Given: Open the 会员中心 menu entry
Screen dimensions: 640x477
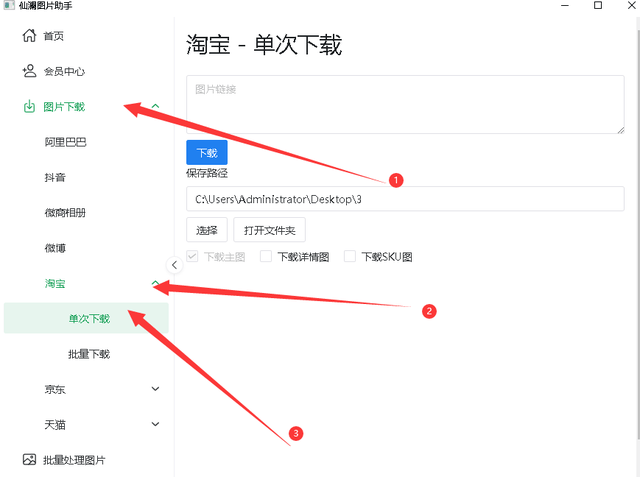Looking at the screenshot, I should pyautogui.click(x=64, y=71).
